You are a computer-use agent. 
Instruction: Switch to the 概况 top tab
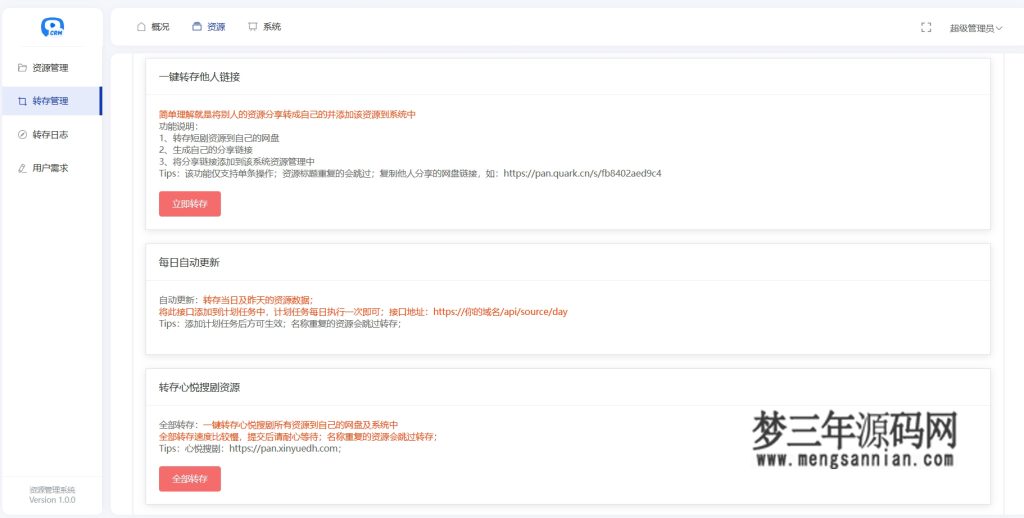[153, 27]
